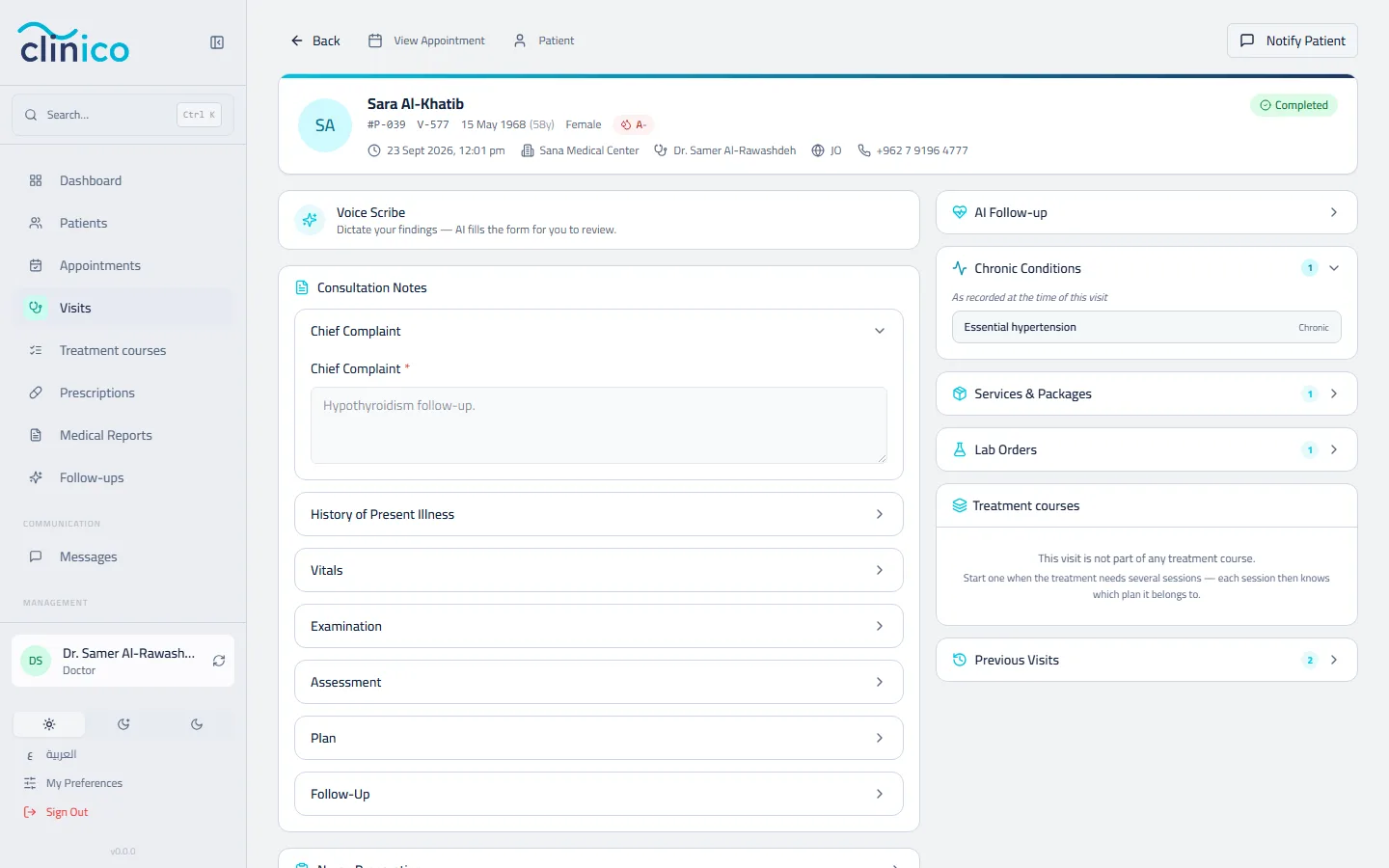Image resolution: width=1389 pixels, height=868 pixels.
Task: Expand the Examination section
Action: tap(599, 626)
